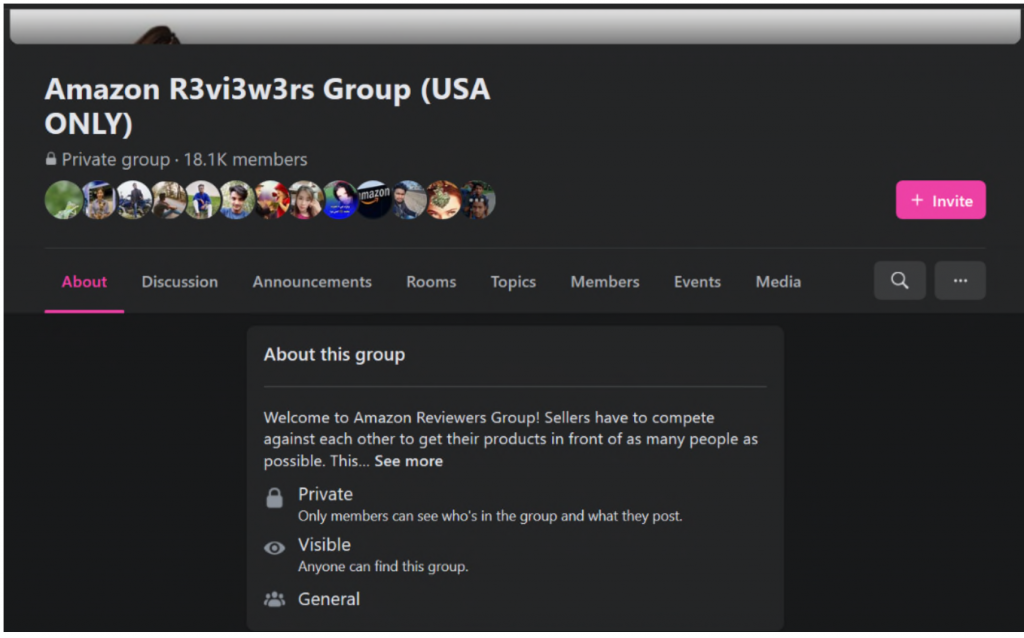Open the three-dots more options menu
1024x638 pixels.
[960, 281]
